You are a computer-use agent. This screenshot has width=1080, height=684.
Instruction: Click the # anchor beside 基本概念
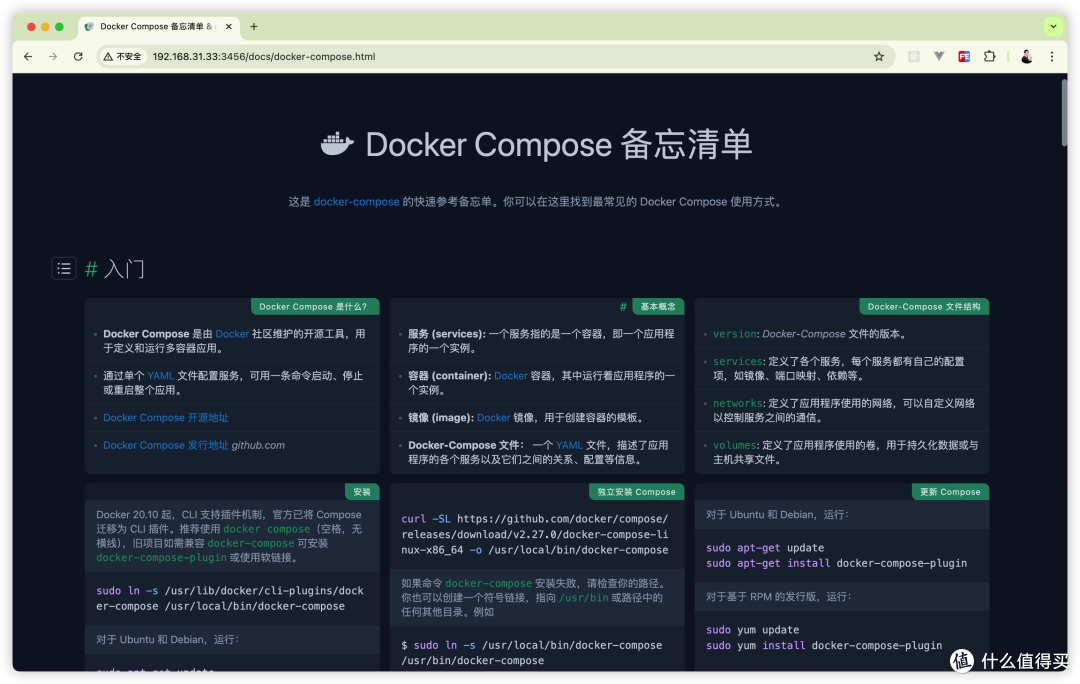coord(623,307)
